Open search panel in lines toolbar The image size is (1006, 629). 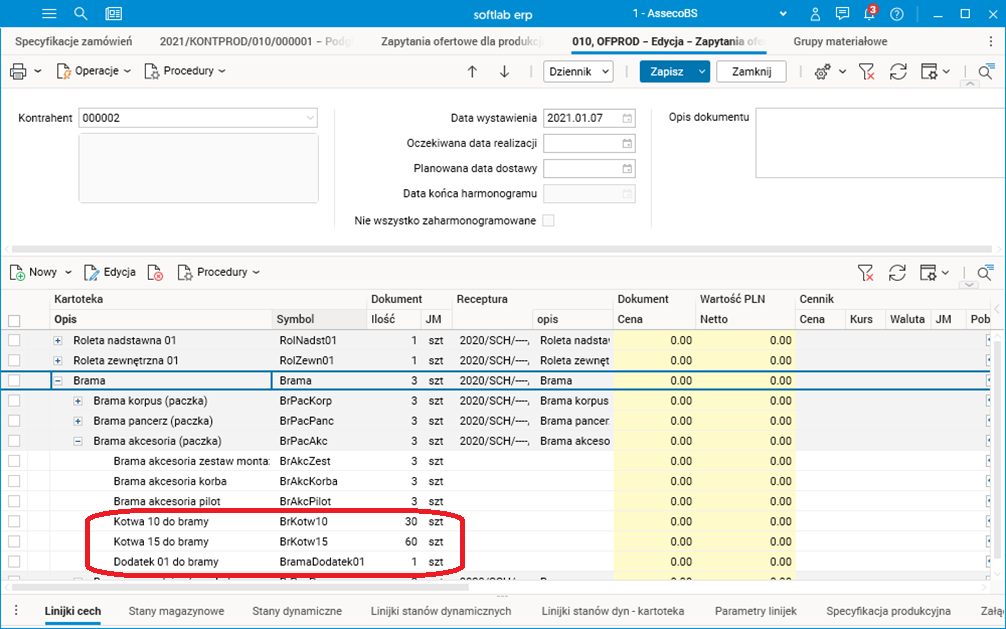point(985,273)
